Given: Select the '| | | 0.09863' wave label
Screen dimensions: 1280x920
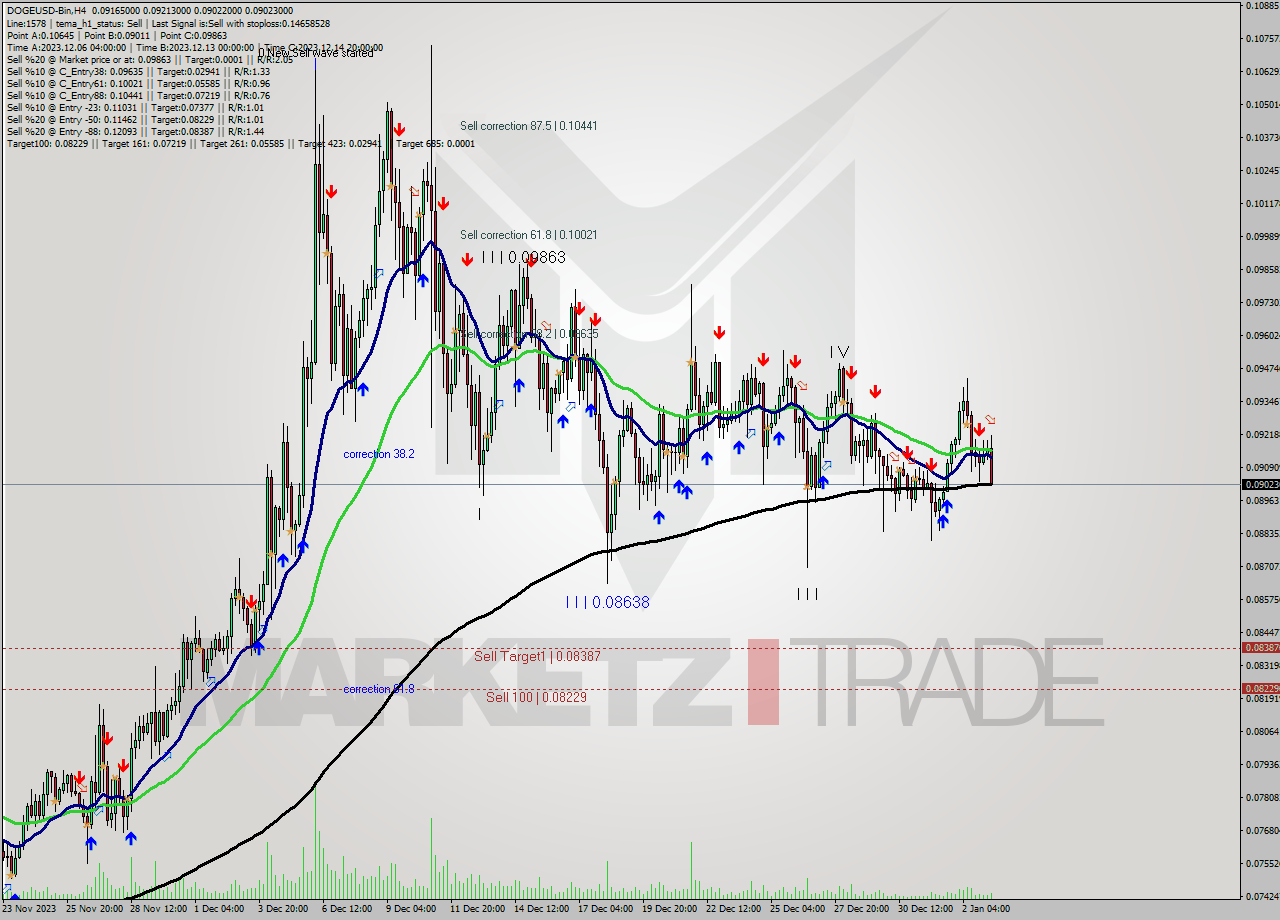Looking at the screenshot, I should 523,257.
